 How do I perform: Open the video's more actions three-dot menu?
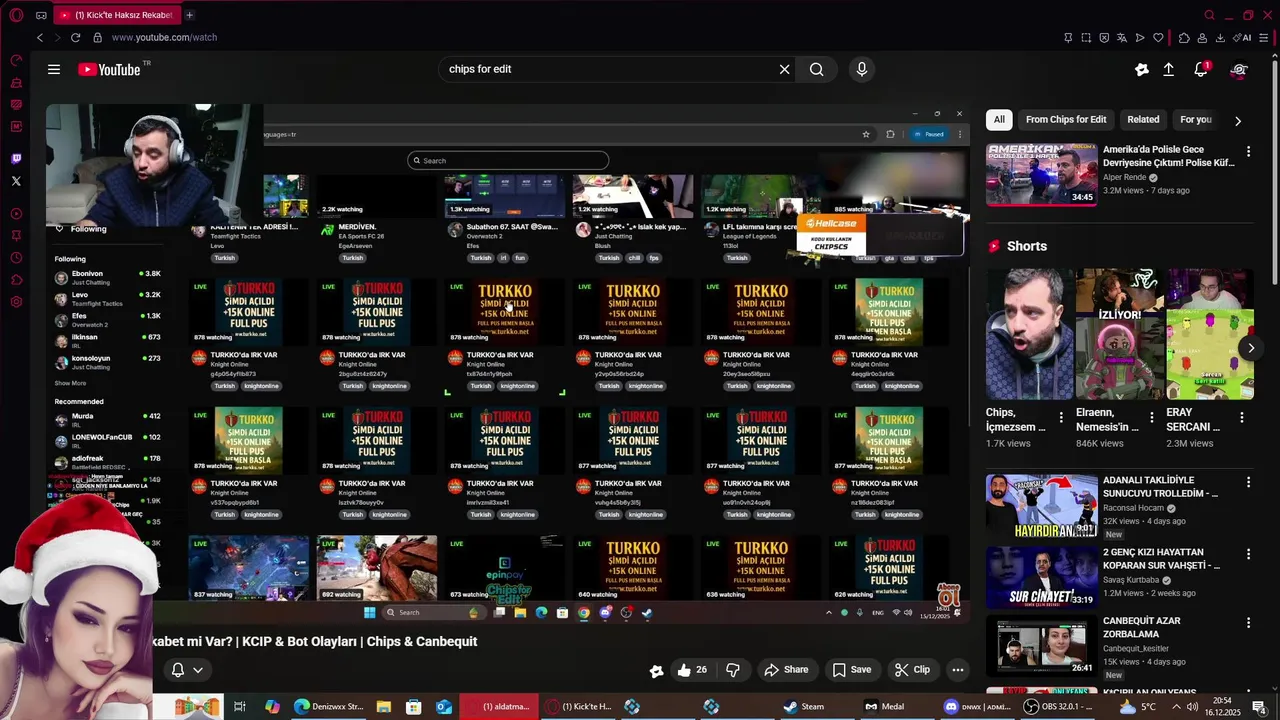coord(957,670)
